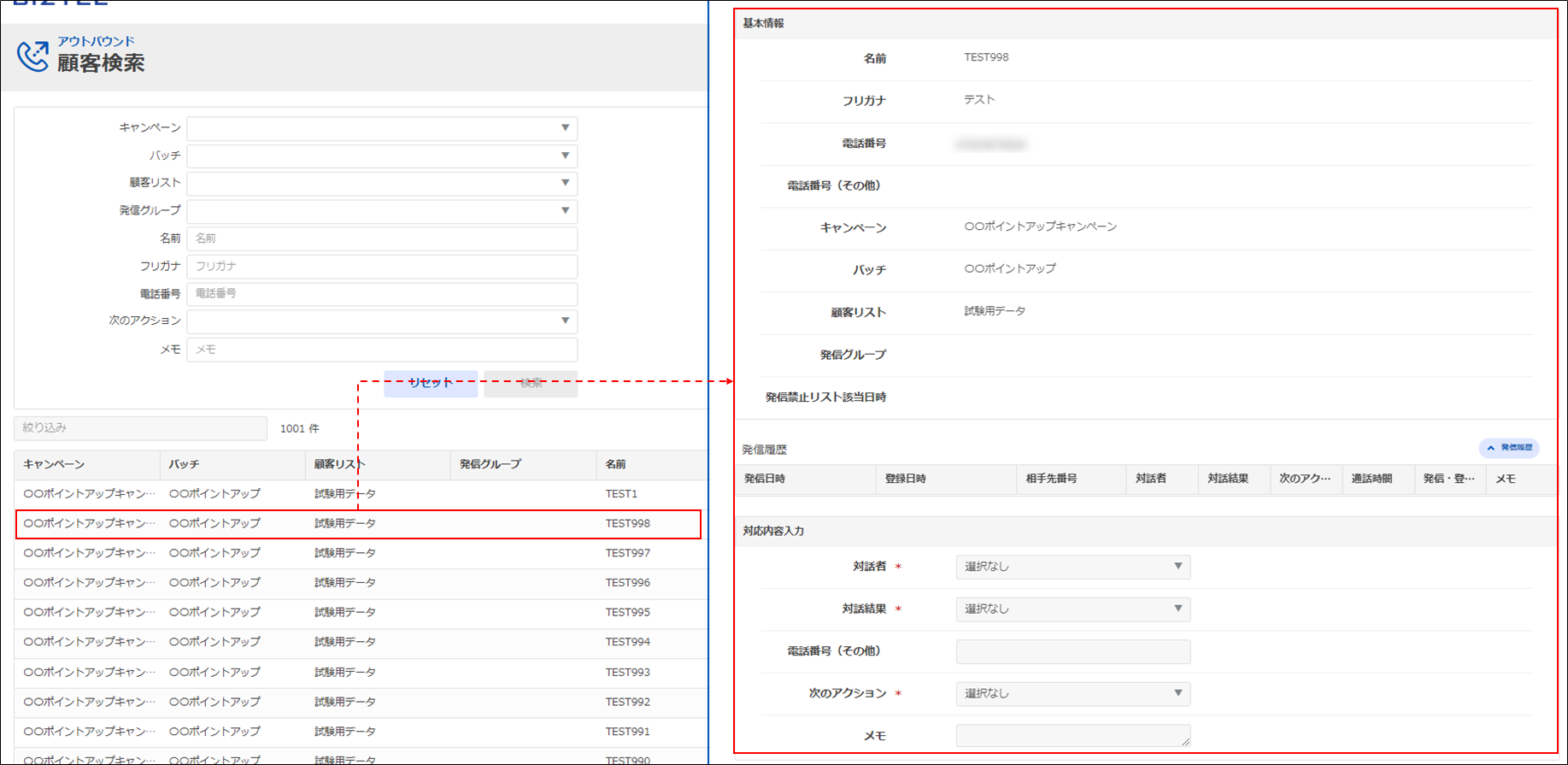Click the メモ history column header
This screenshot has width=1568, height=765.
tap(1521, 480)
